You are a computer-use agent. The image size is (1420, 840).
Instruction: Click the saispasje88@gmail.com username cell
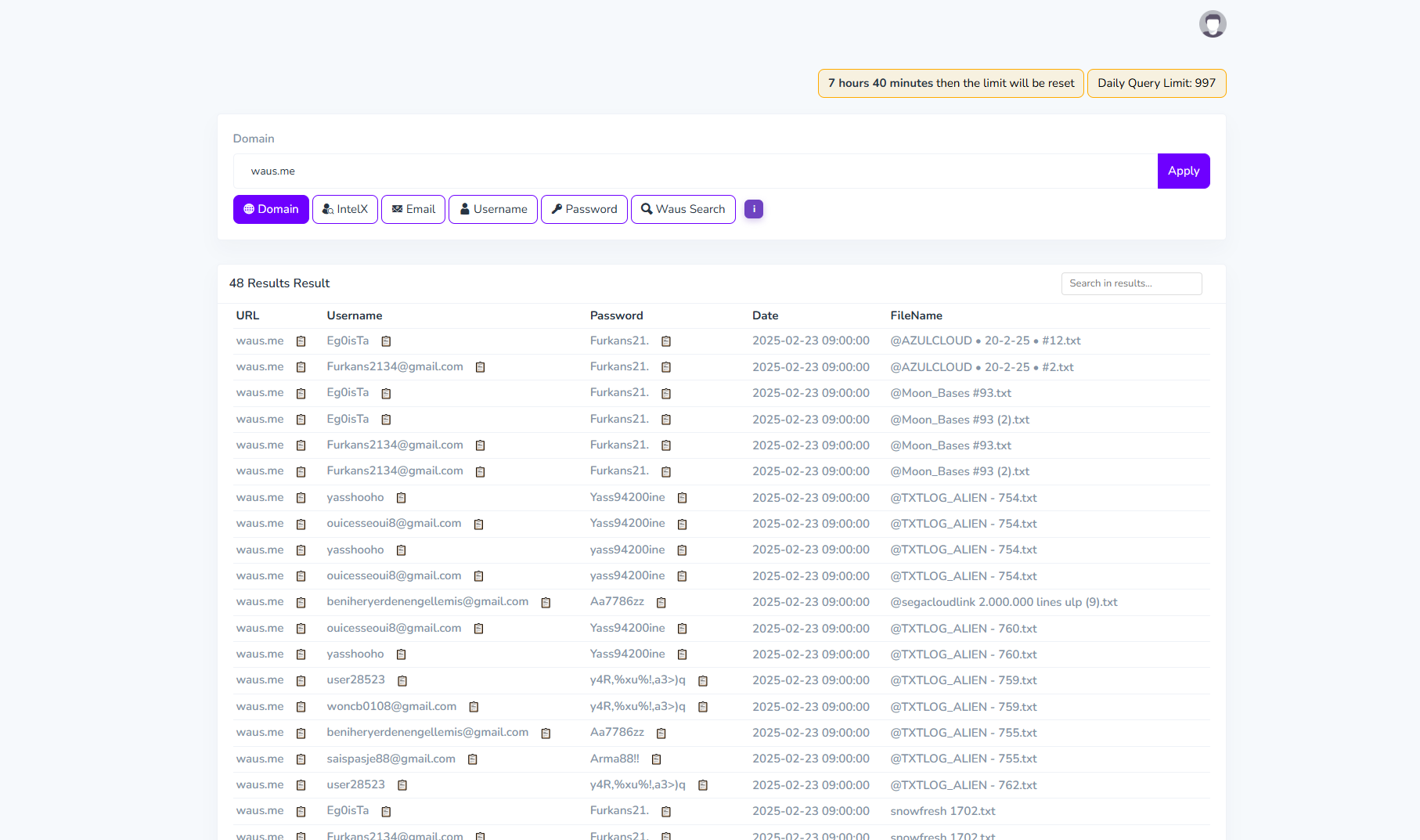pos(391,759)
